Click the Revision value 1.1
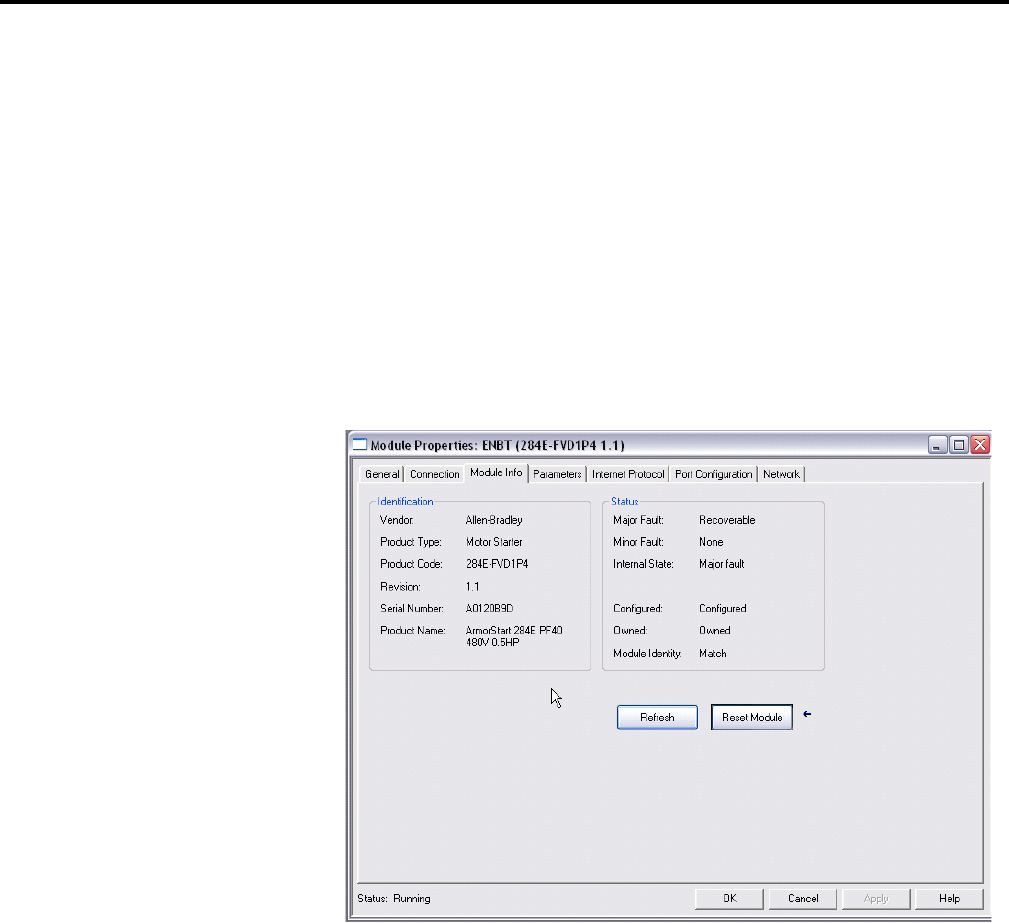Screen dimensions: 1009x923 472,586
